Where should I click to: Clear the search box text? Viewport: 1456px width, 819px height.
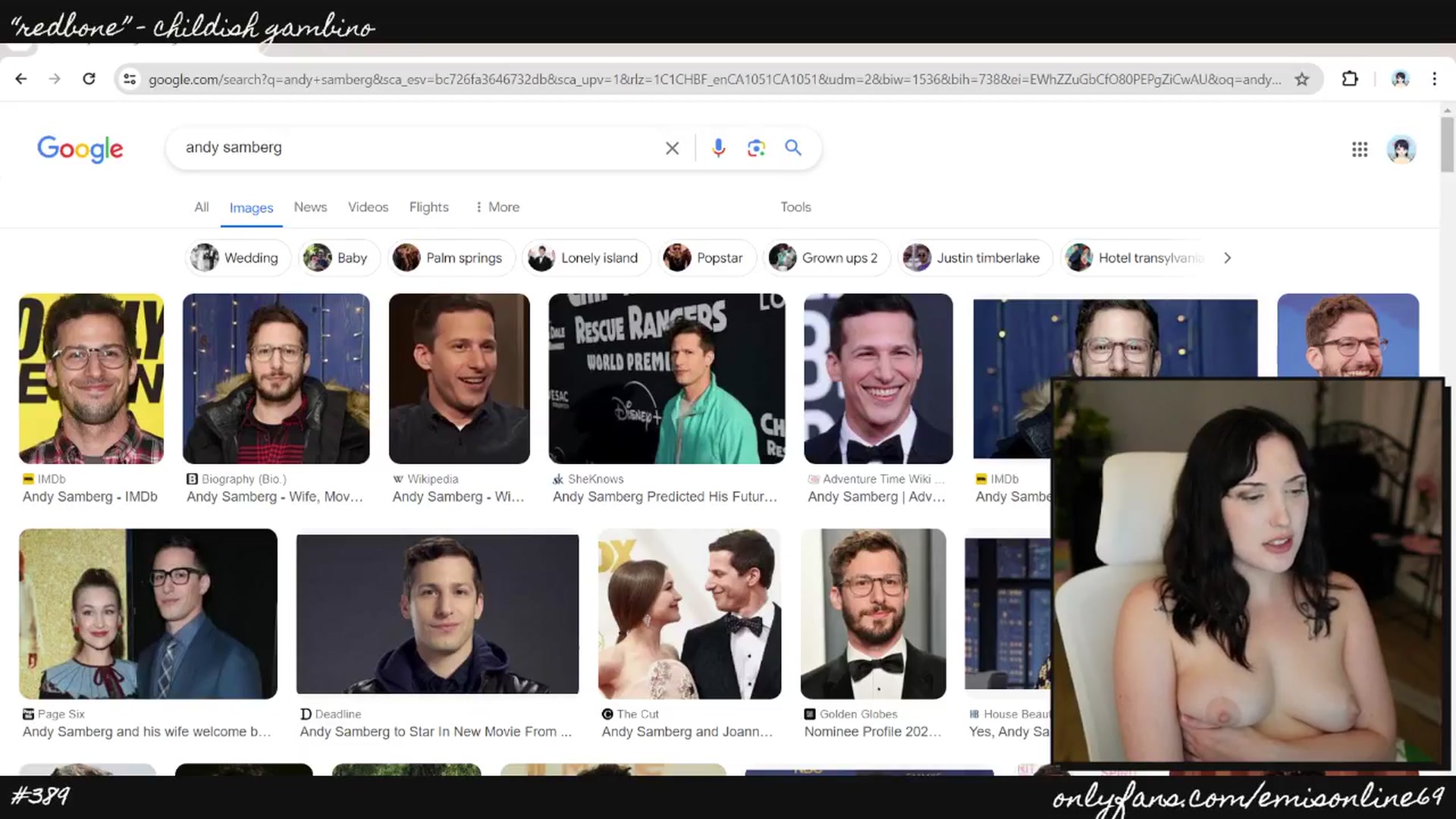(672, 148)
